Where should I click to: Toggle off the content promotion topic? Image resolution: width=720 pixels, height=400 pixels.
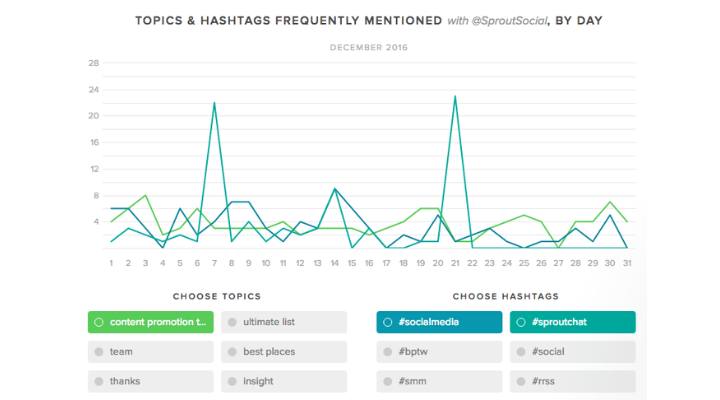click(x=150, y=322)
